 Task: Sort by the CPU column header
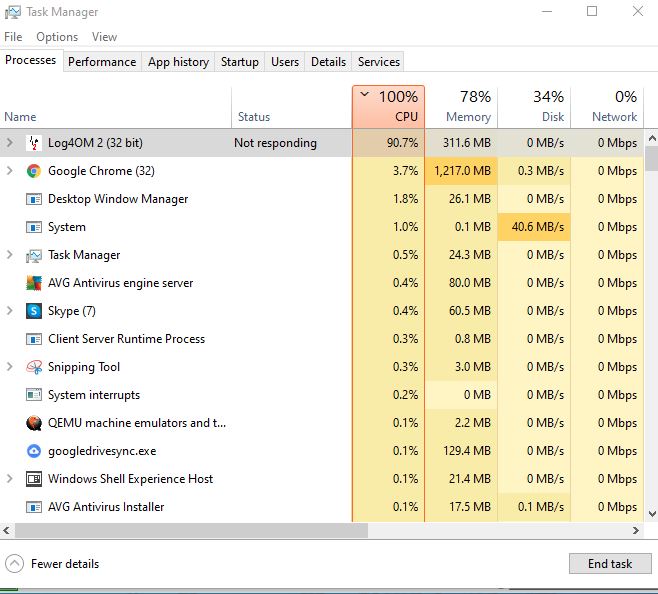point(389,107)
